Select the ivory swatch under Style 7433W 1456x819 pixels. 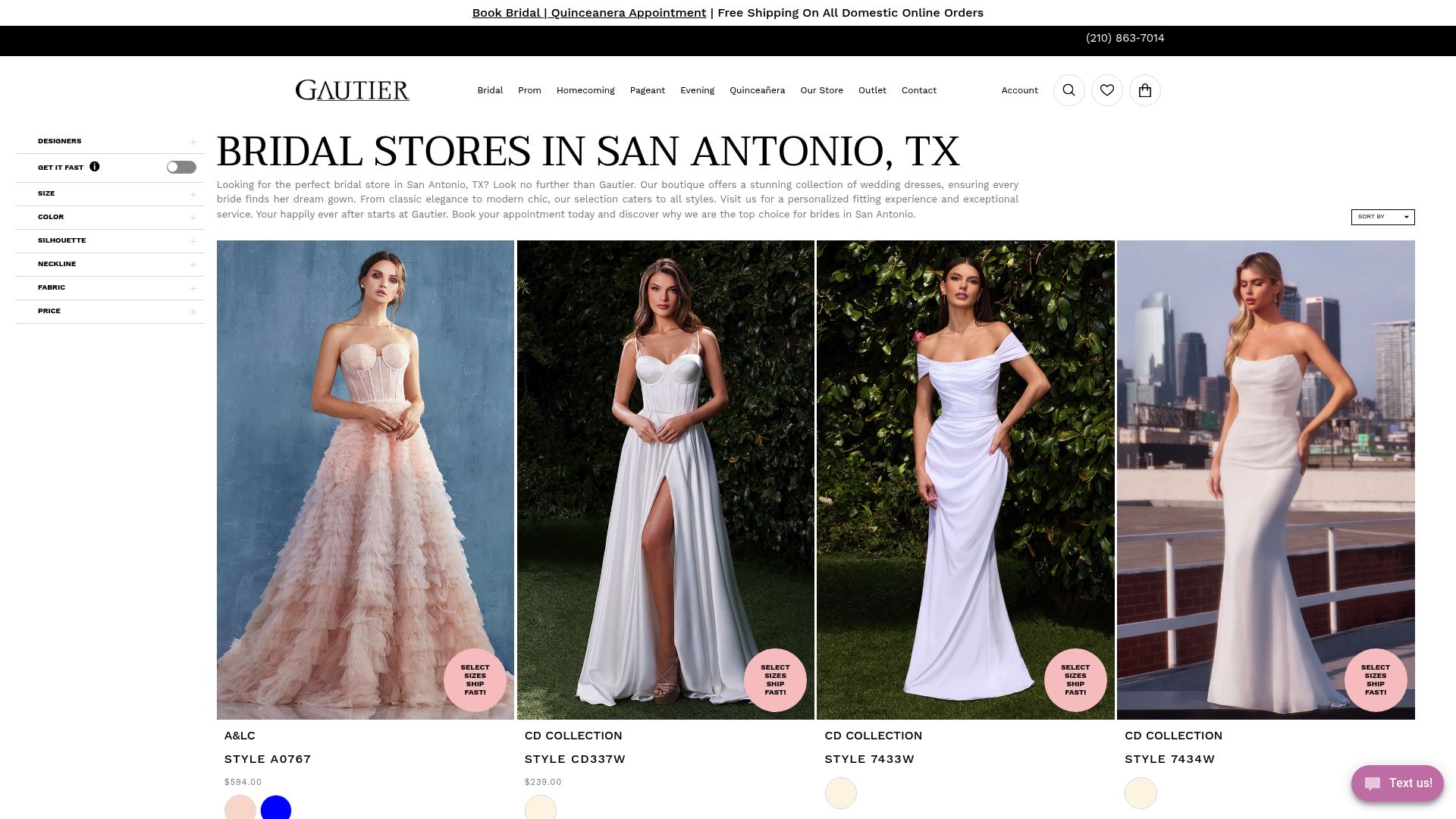pyautogui.click(x=840, y=792)
